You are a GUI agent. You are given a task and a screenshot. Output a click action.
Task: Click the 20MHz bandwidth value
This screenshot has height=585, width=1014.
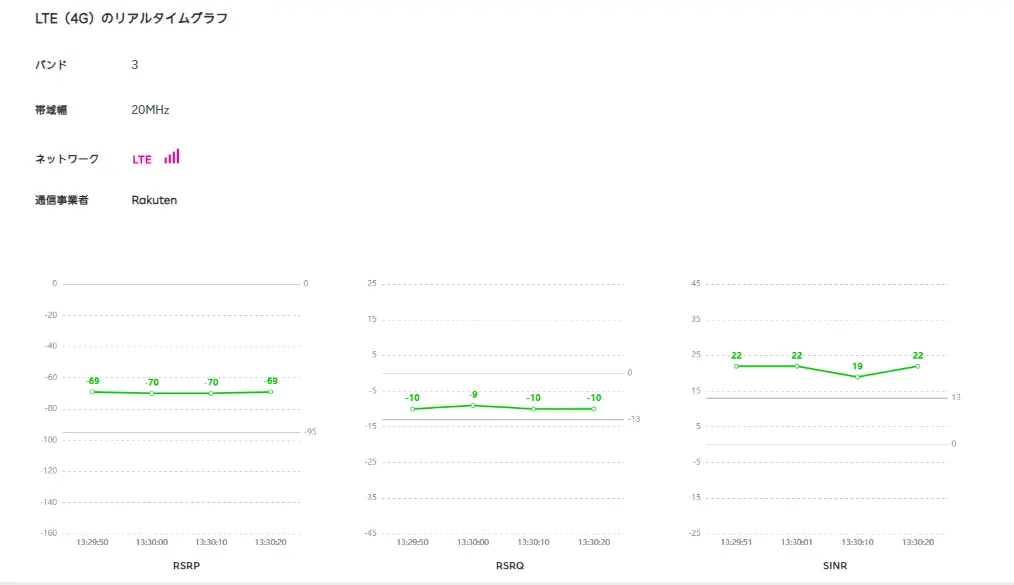150,110
